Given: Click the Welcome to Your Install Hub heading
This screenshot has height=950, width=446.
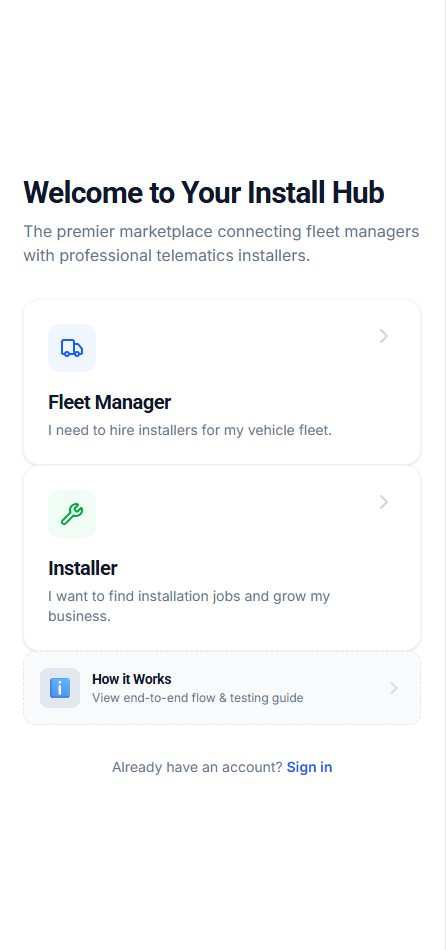Looking at the screenshot, I should (x=204, y=193).
